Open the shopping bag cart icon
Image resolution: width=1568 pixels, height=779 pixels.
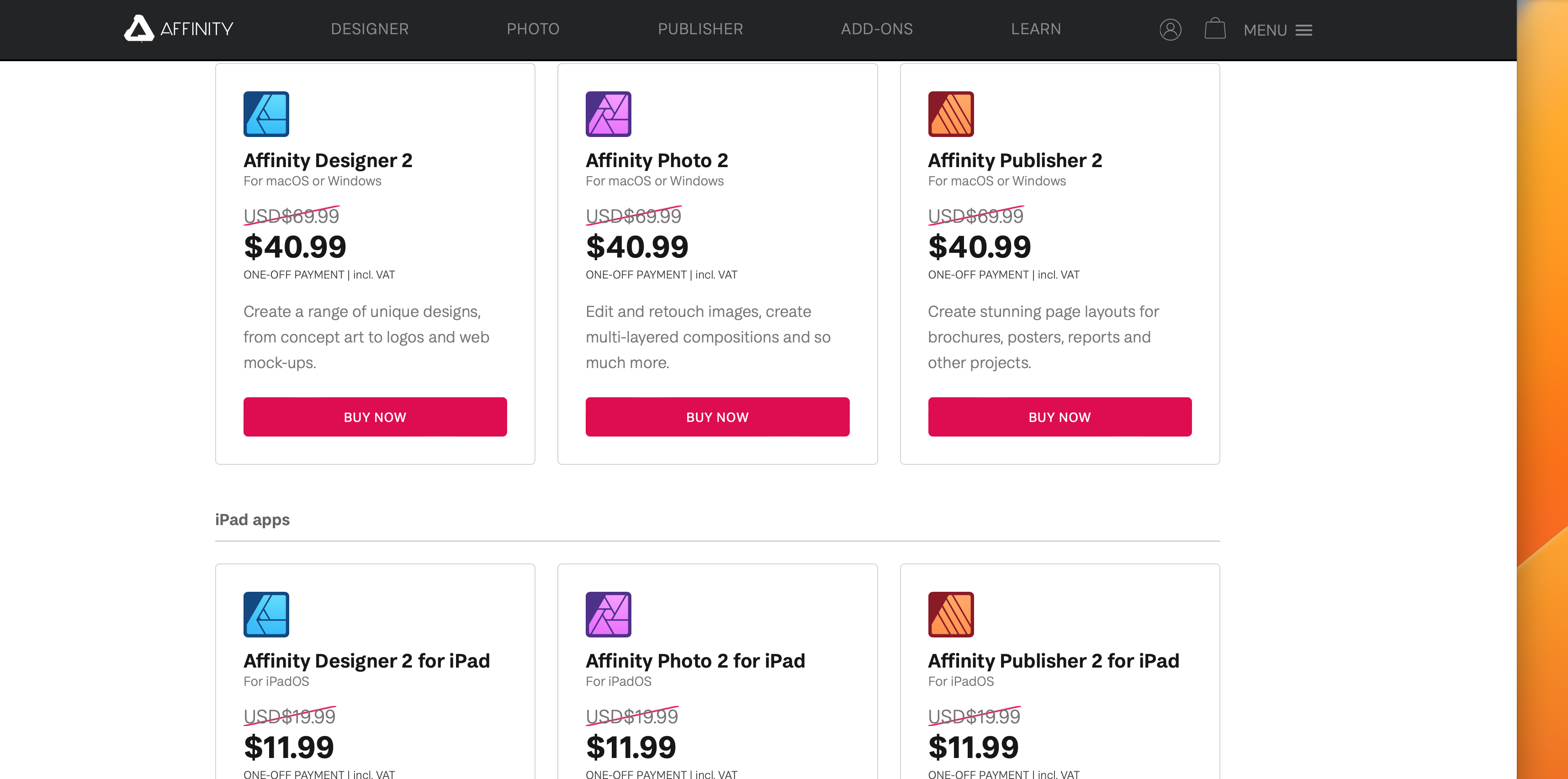coord(1214,29)
